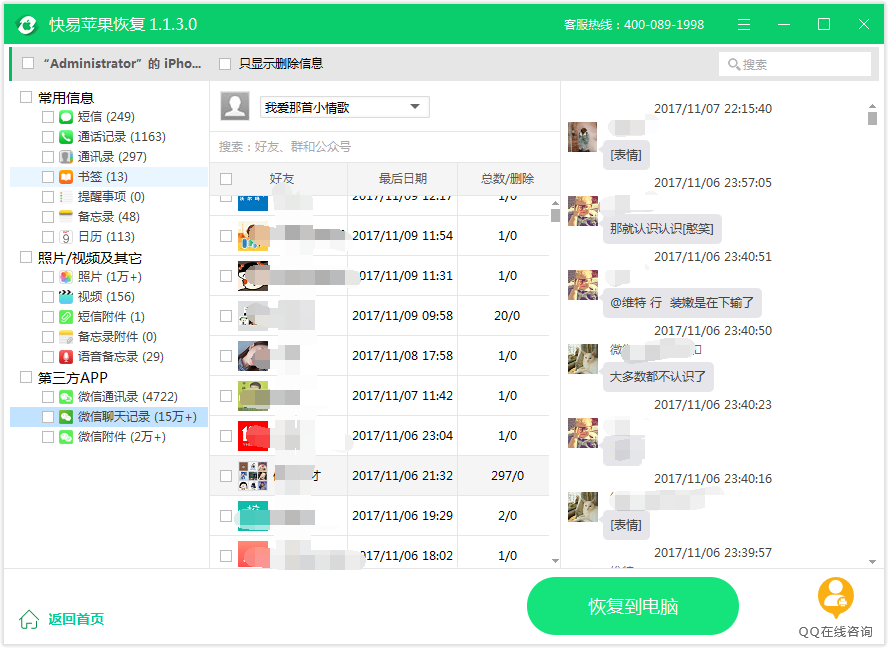Select 微信附件 (2万+) in the tree
The width and height of the screenshot is (888, 648).
(122, 437)
